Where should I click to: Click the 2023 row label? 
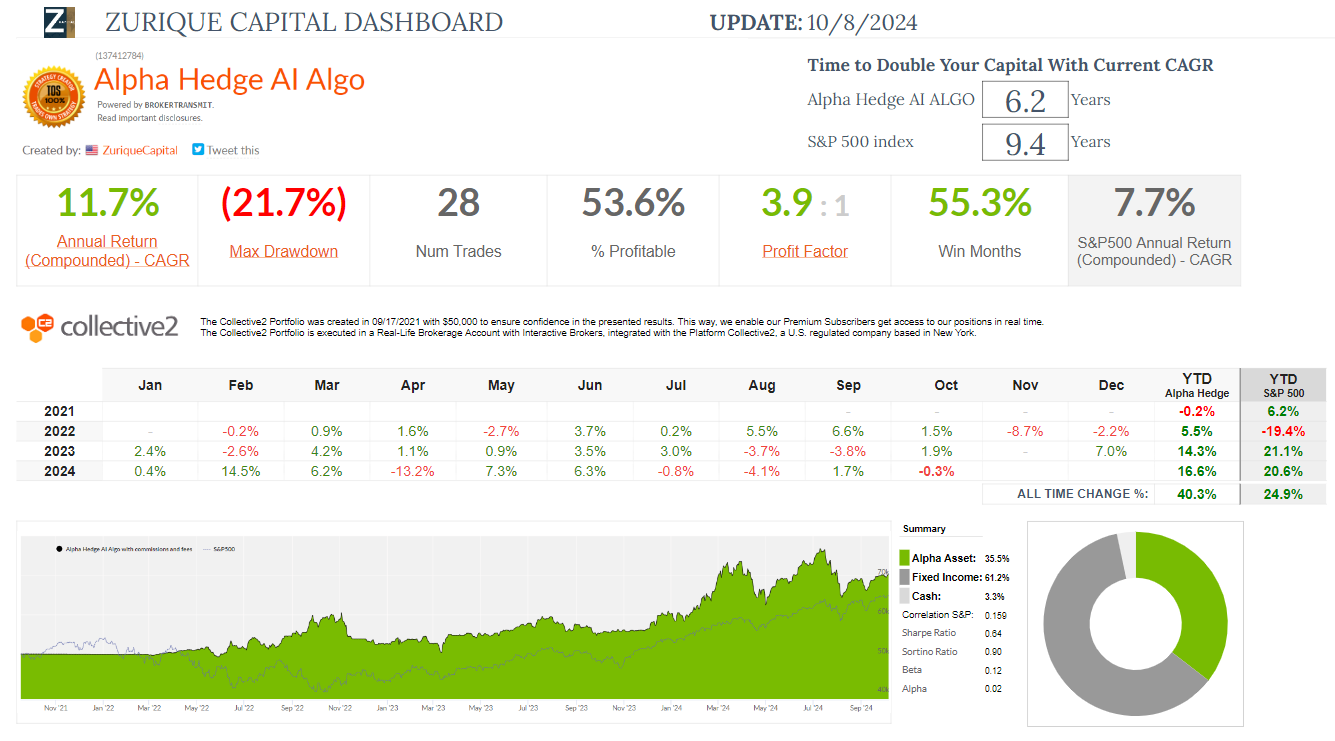coord(59,451)
